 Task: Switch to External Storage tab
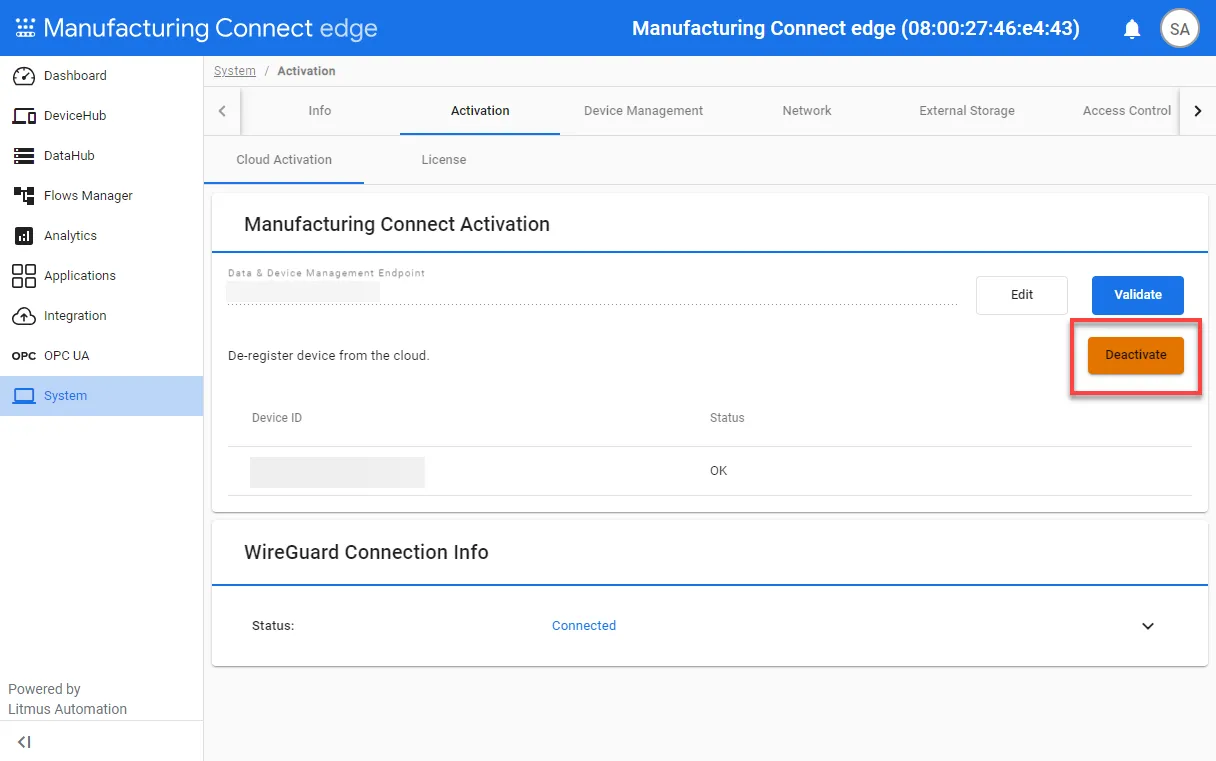[x=967, y=111]
